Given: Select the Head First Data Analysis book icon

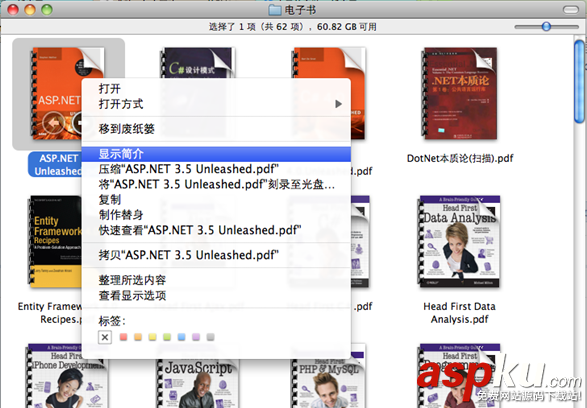Looking at the screenshot, I should [x=459, y=241].
